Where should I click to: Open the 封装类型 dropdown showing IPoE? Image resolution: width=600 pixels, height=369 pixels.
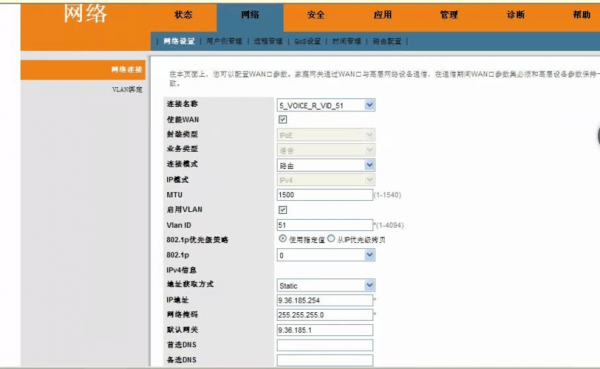[x=326, y=135]
